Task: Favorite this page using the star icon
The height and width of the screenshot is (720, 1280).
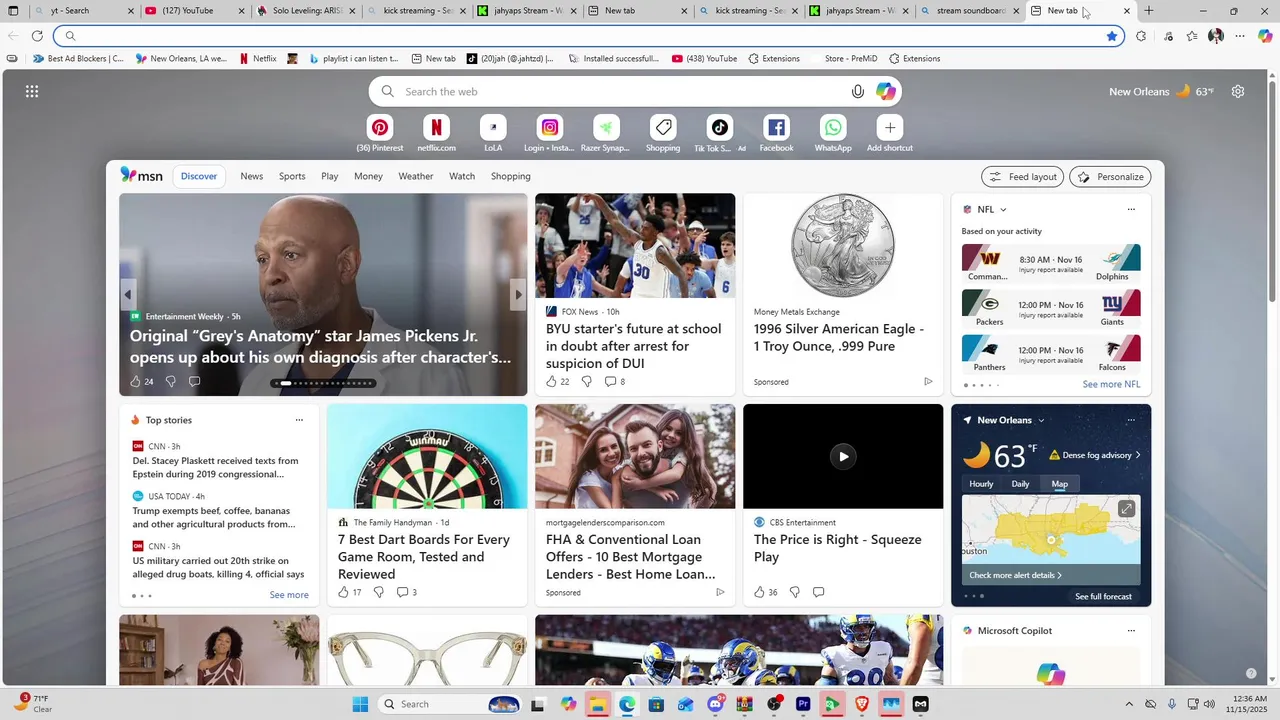Action: (x=1112, y=36)
